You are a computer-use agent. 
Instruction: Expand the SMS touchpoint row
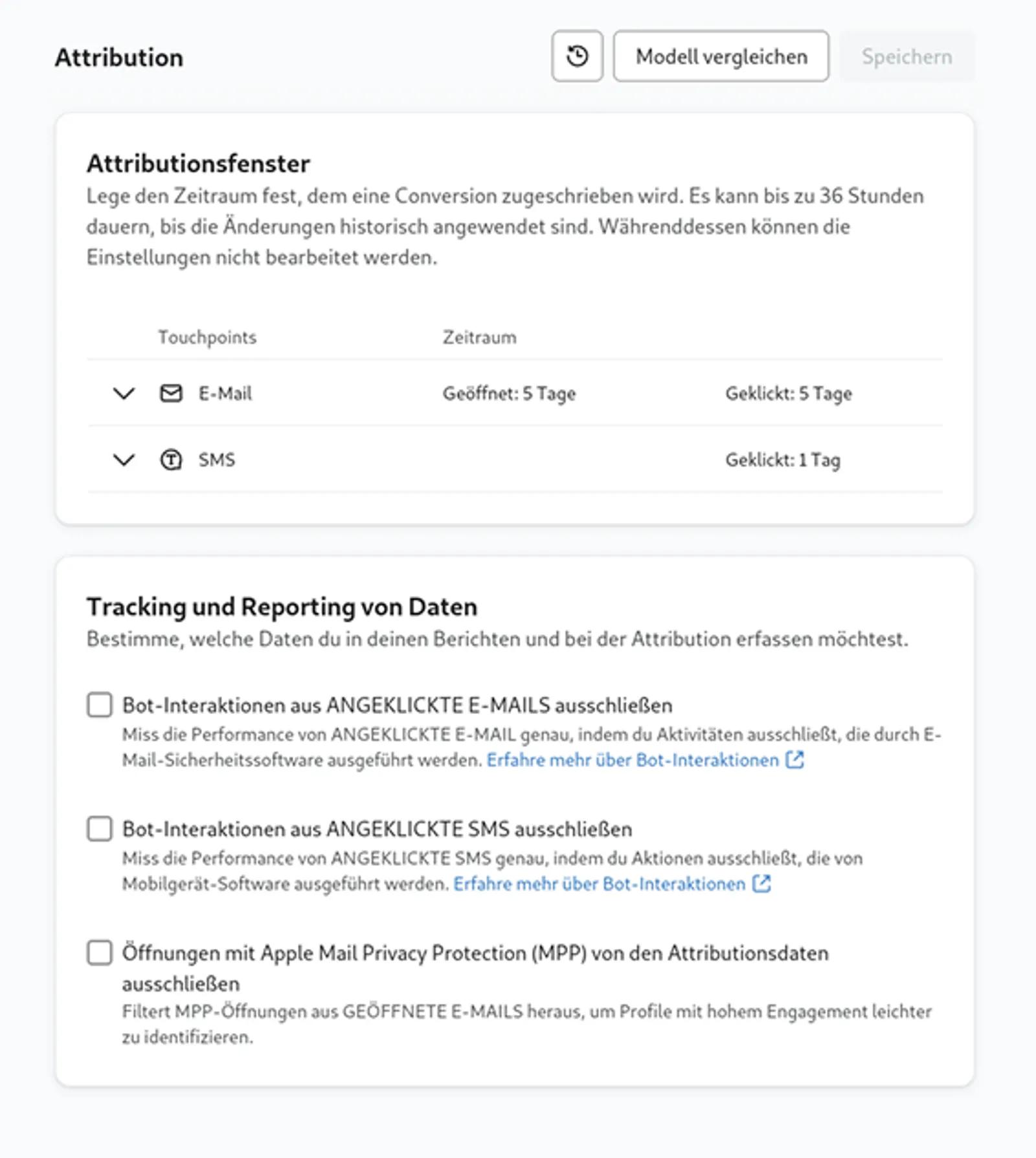[123, 460]
